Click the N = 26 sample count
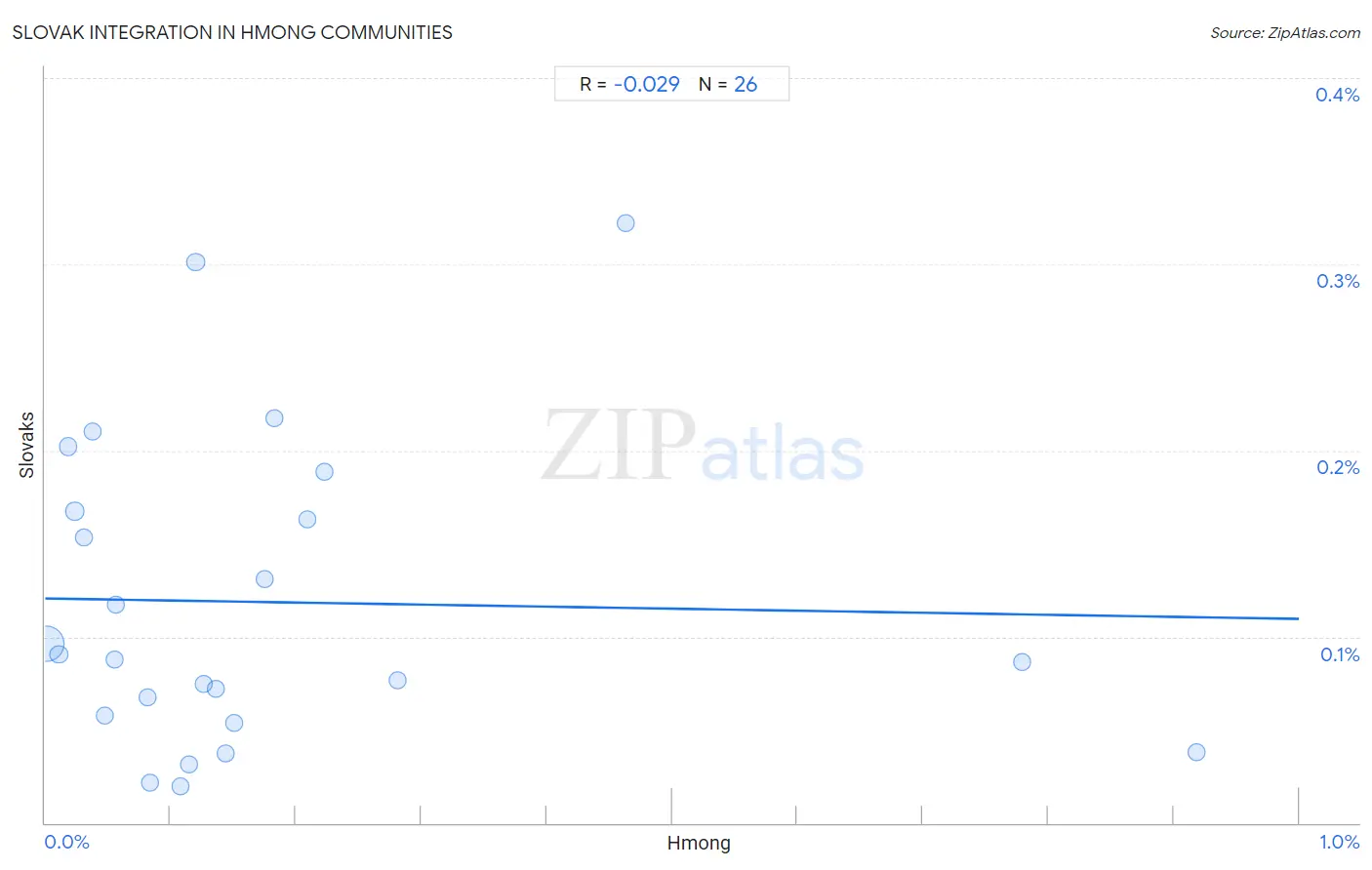Viewport: 1372px width, 870px height. (728, 84)
